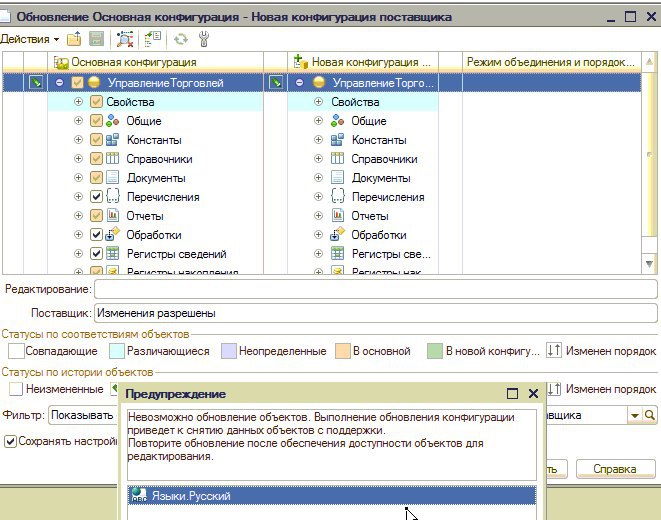Maximize the Предупреждение dialog
This screenshot has width=661, height=520.
(x=512, y=394)
